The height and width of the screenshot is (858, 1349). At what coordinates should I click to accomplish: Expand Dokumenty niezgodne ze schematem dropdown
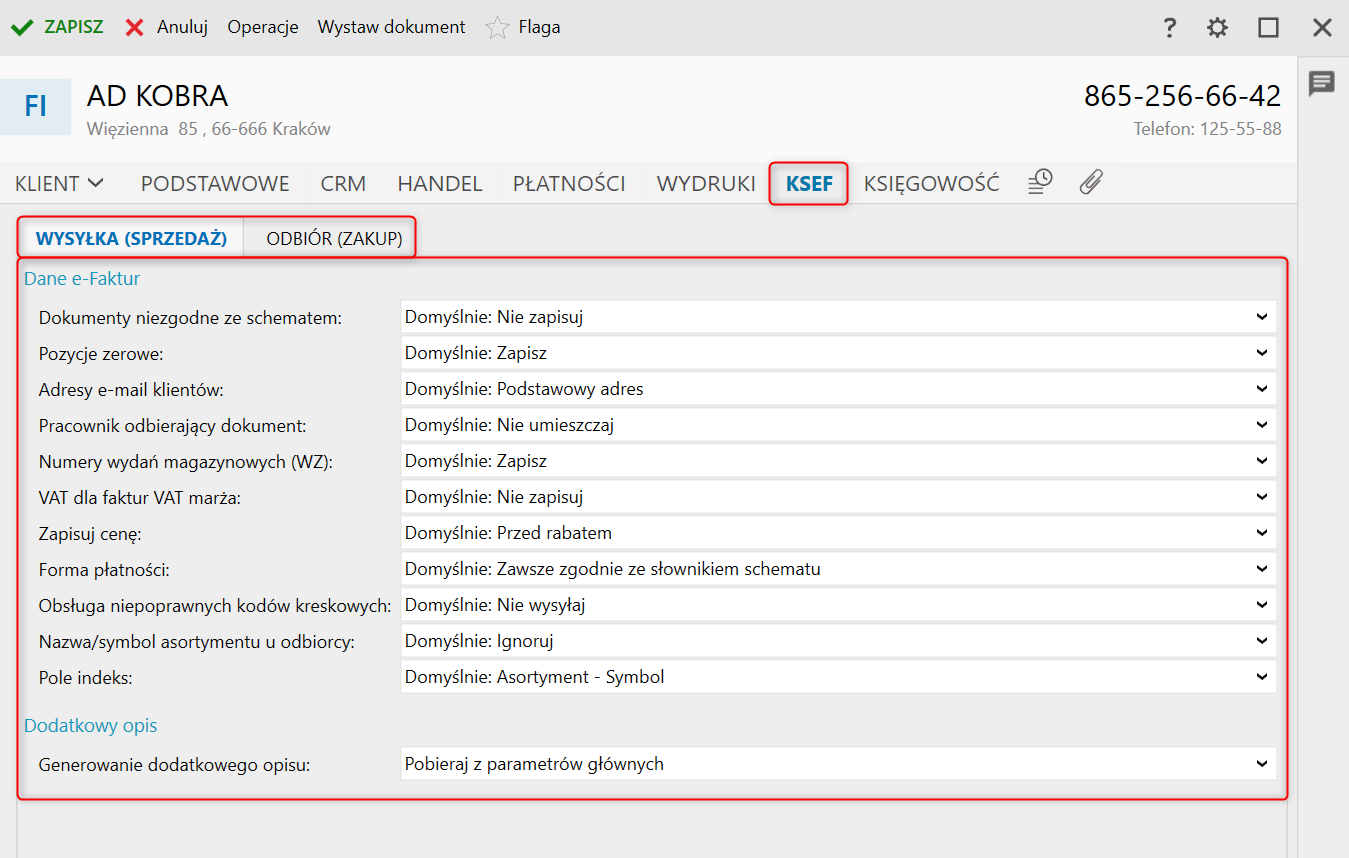pos(838,317)
